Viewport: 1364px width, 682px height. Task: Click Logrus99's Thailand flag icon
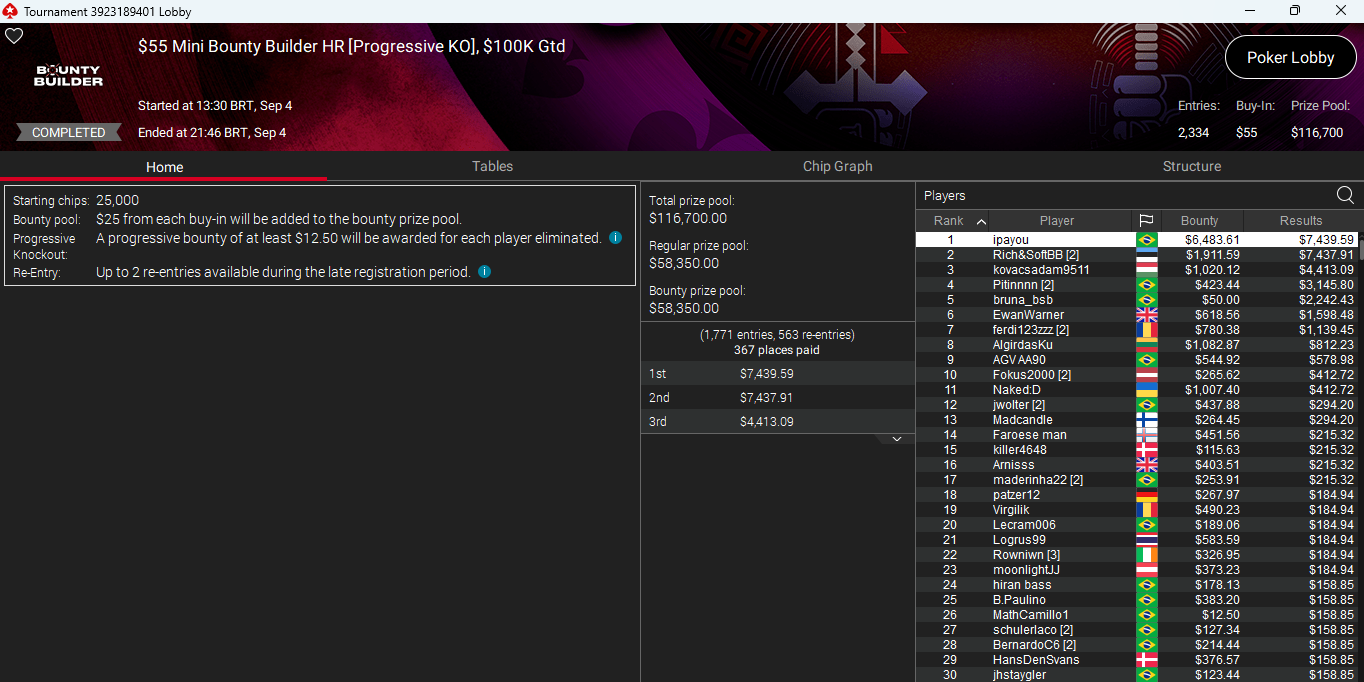click(1146, 540)
